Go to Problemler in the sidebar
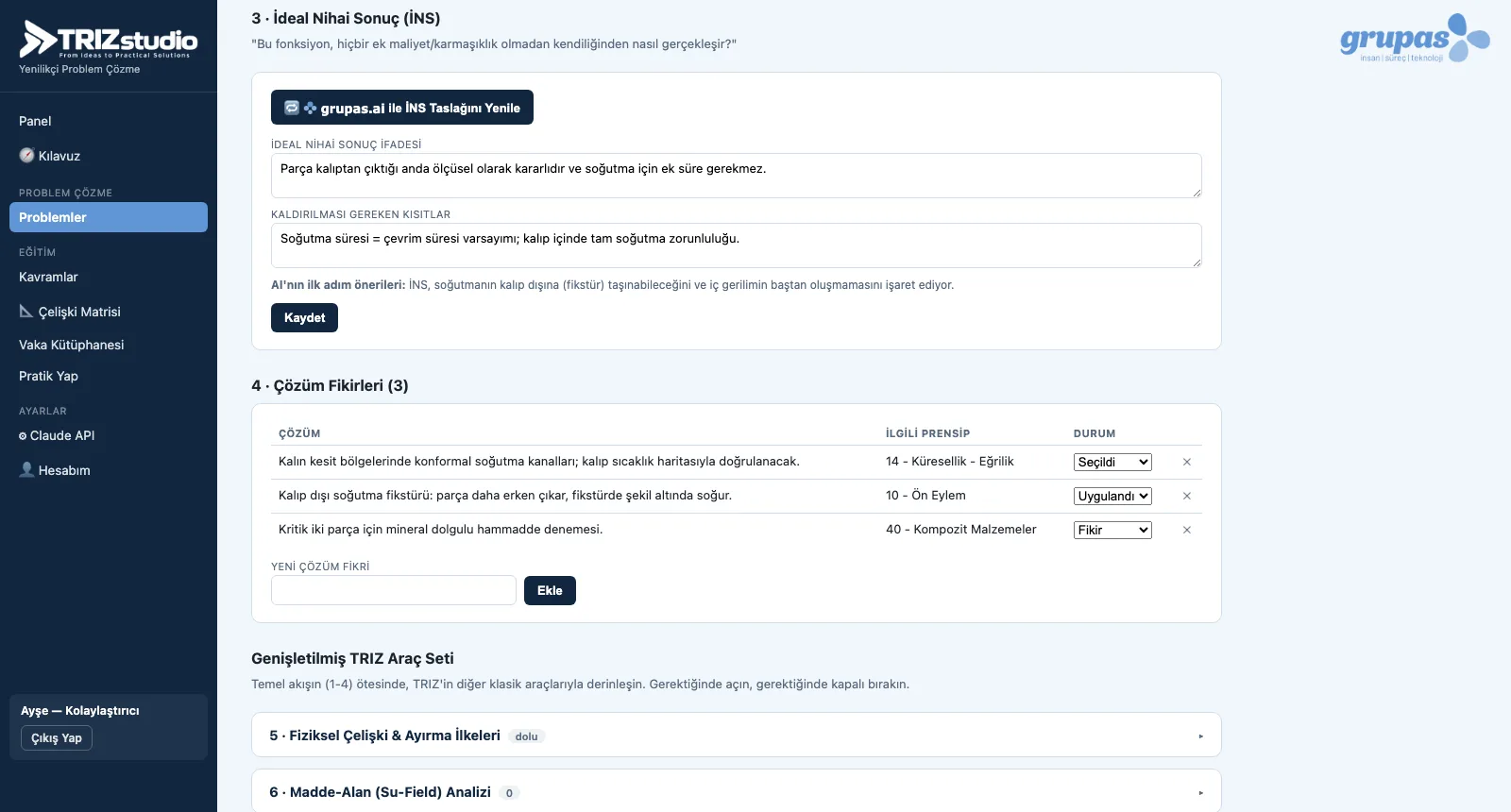The height and width of the screenshot is (812, 1511). point(109,217)
